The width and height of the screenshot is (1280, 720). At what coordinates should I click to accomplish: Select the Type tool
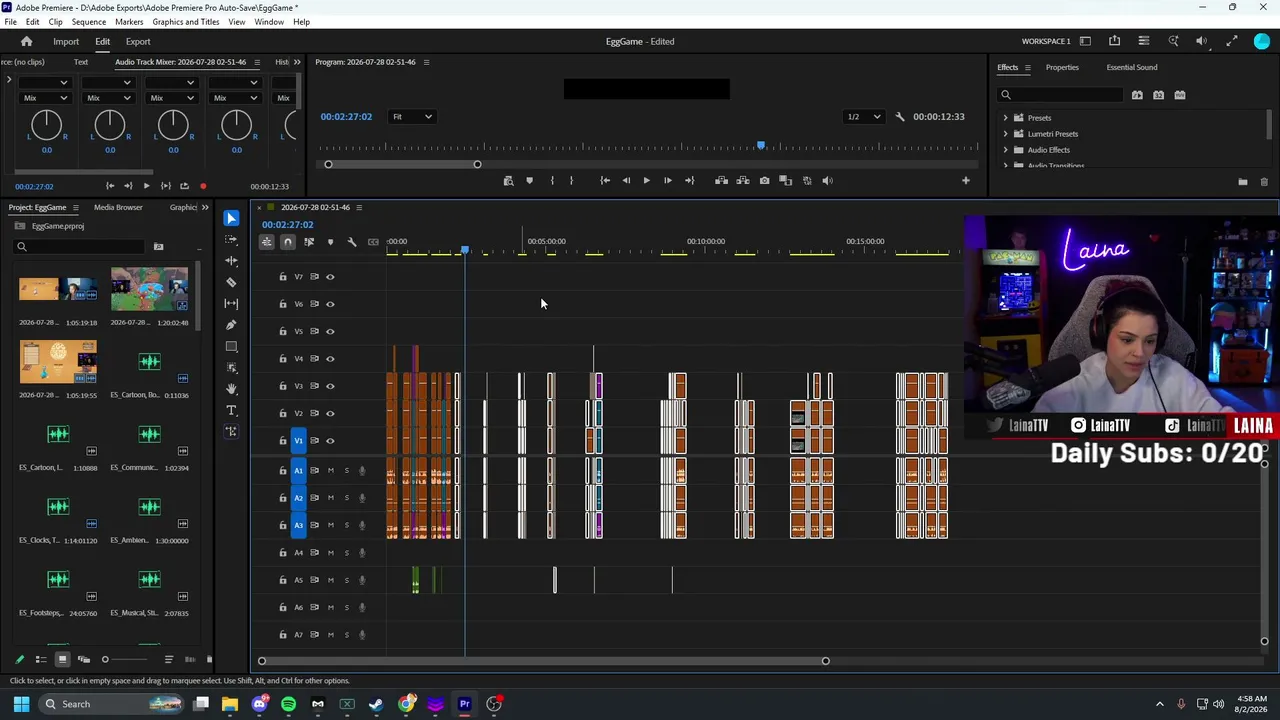click(x=231, y=410)
